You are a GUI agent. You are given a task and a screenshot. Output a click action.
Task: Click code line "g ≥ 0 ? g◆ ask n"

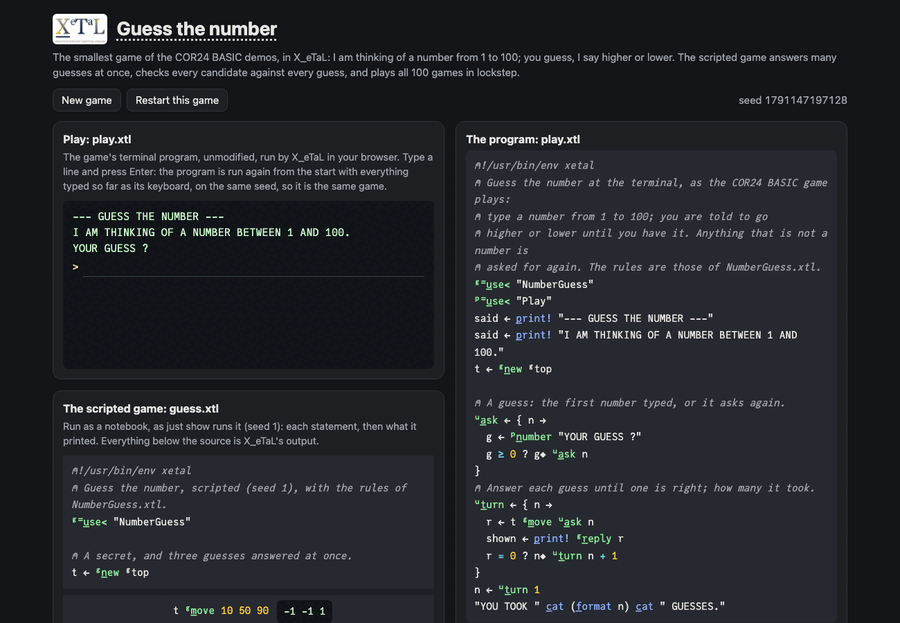coord(537,454)
